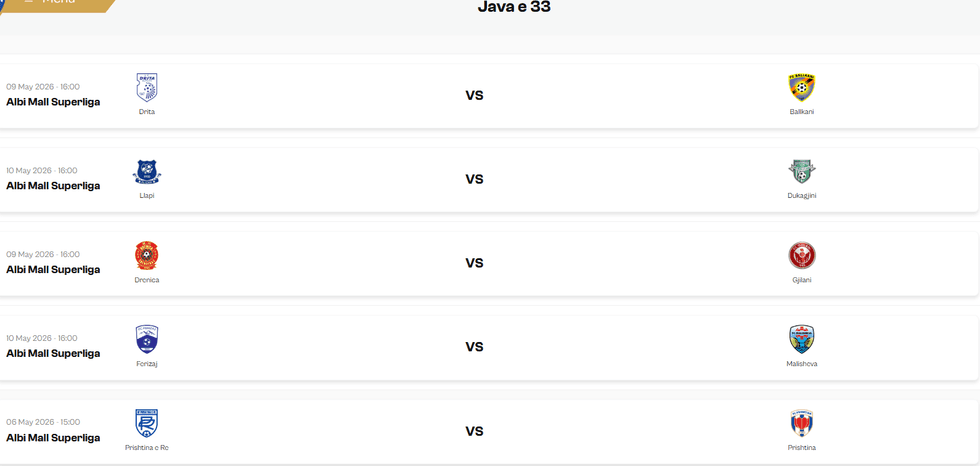The height and width of the screenshot is (466, 980).
Task: Select the Prishtina club crest
Action: 802,424
